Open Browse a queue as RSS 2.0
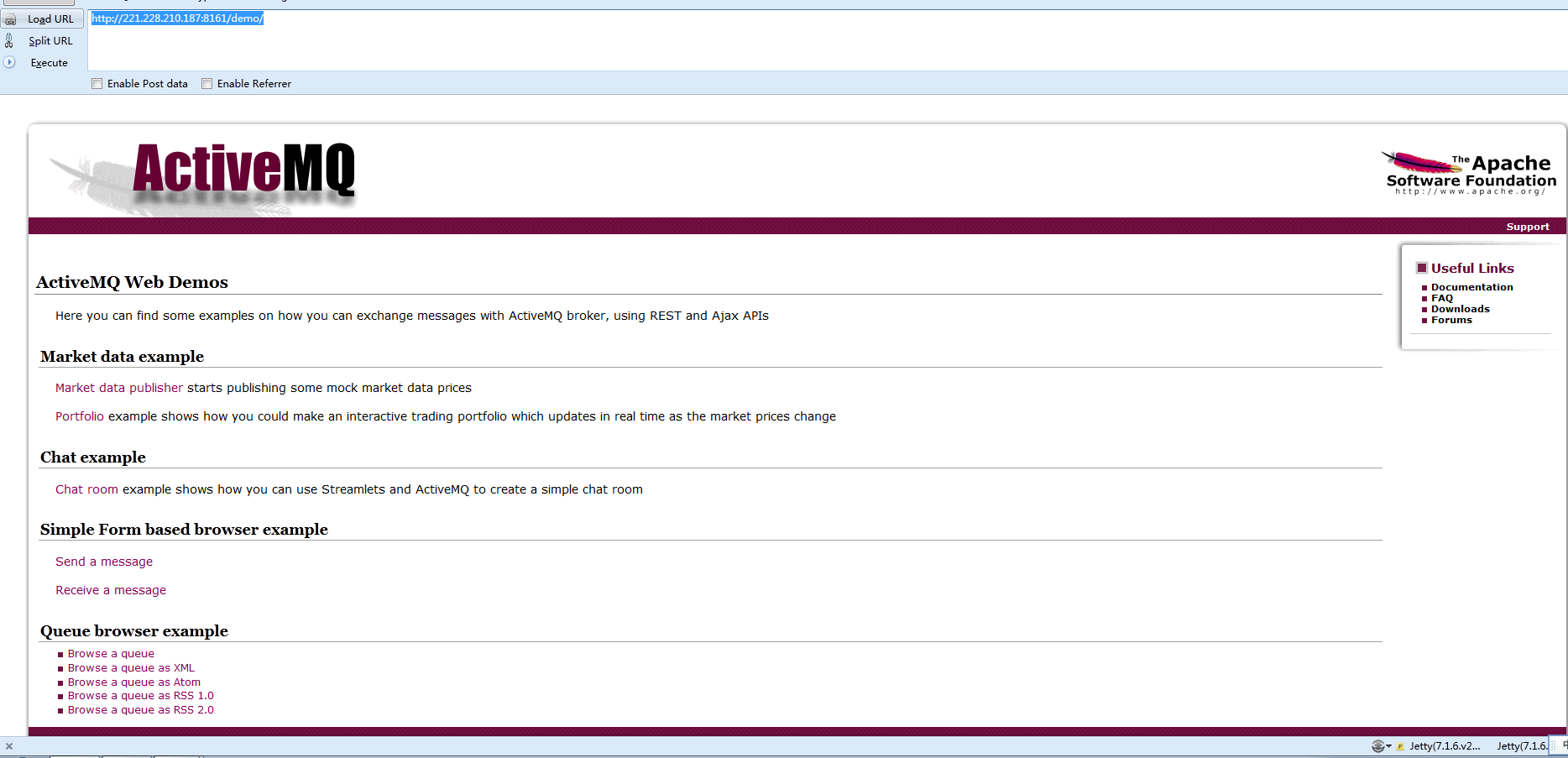 [141, 710]
